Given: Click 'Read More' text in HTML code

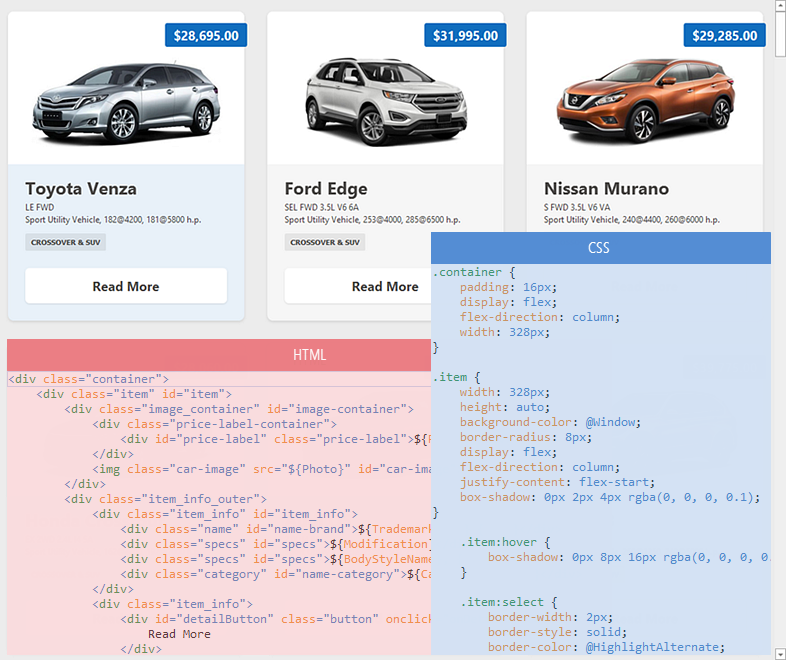Looking at the screenshot, I should coord(179,634).
